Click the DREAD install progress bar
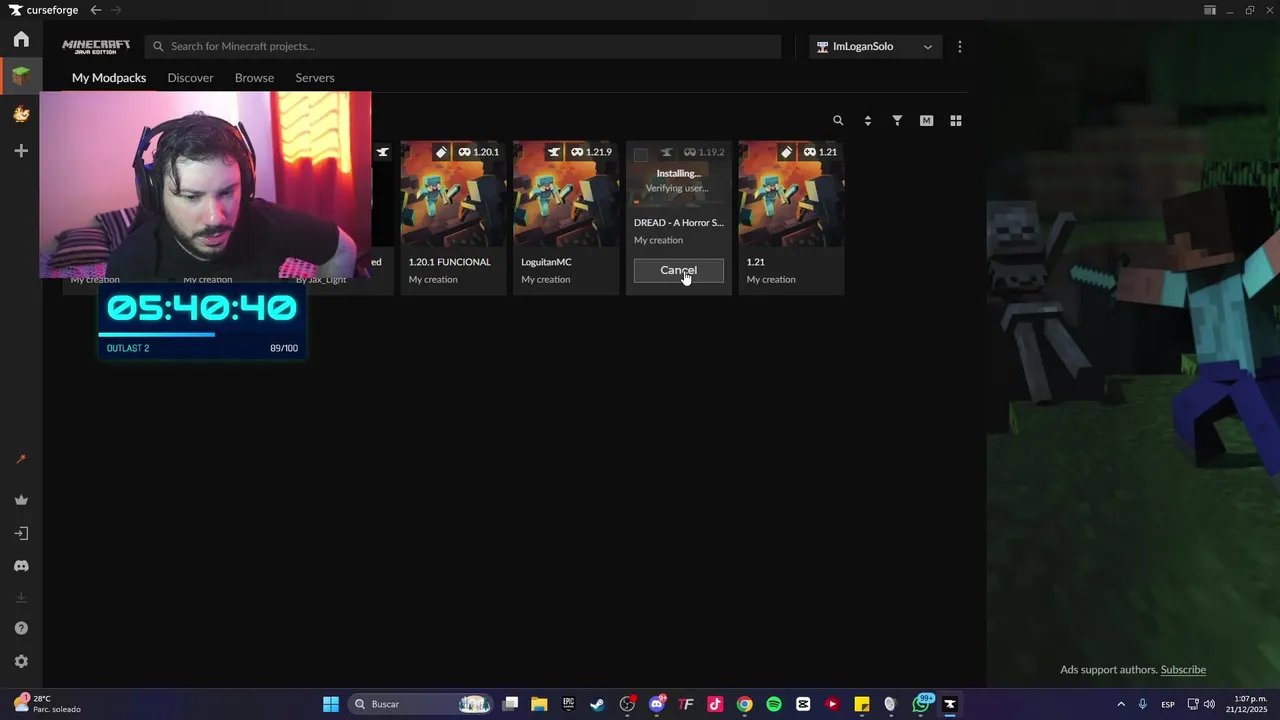This screenshot has width=1280, height=720. (679, 202)
